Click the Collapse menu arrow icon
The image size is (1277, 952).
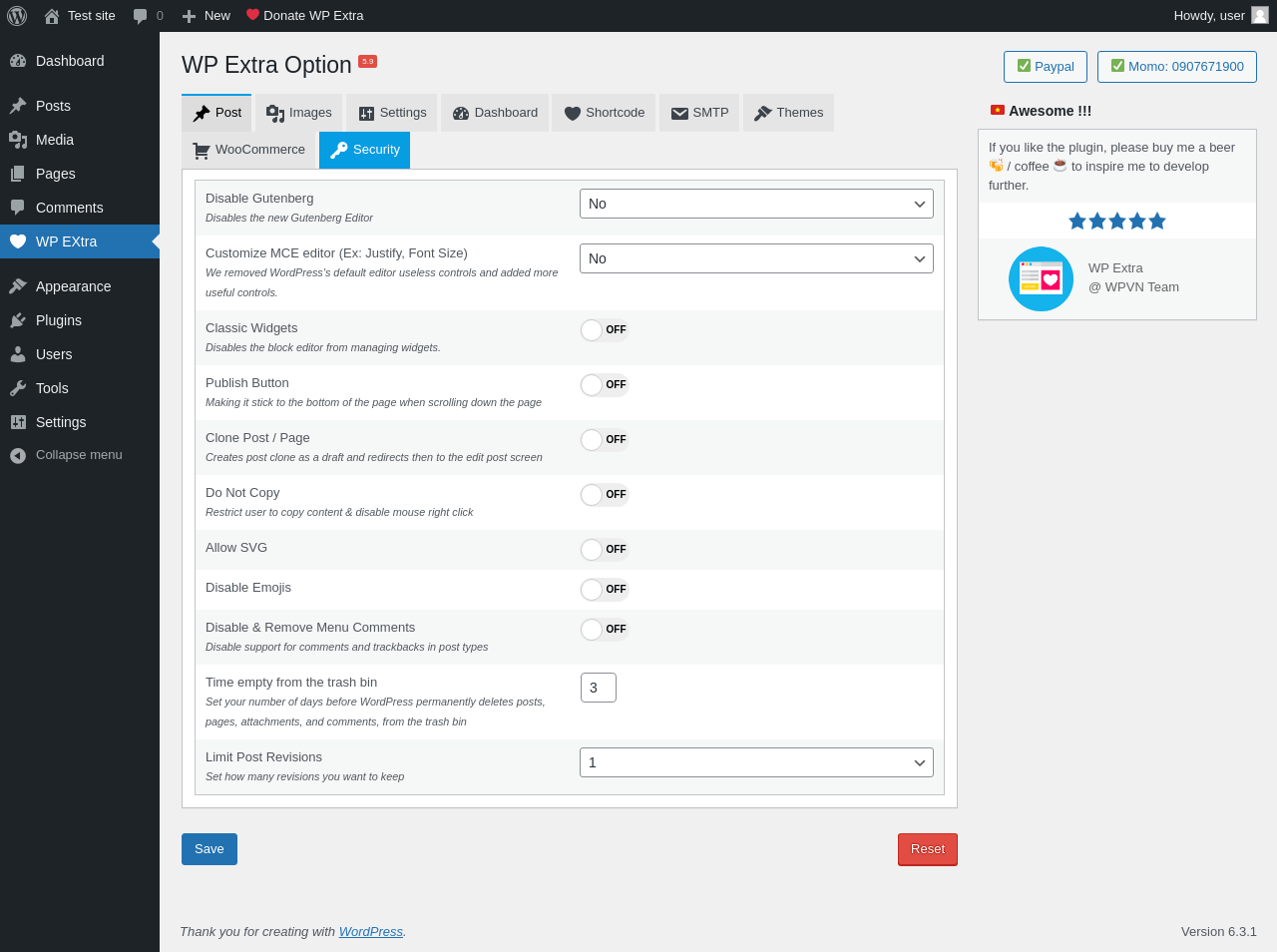18,455
